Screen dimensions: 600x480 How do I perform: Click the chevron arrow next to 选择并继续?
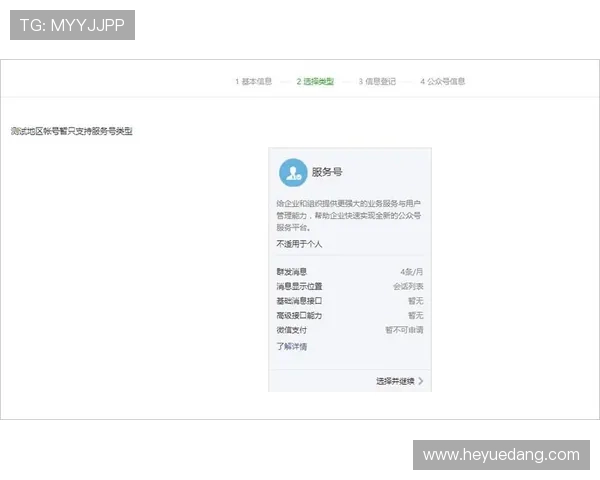coord(421,381)
